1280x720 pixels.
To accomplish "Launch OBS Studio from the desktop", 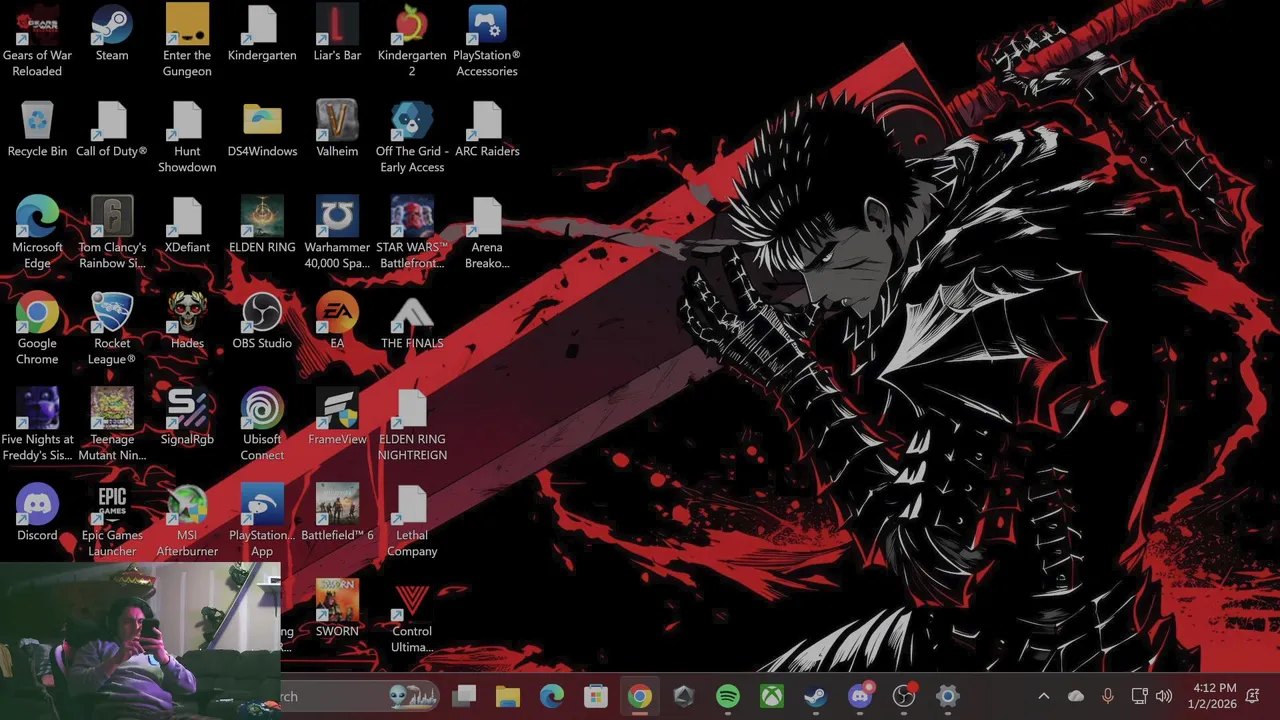I will pyautogui.click(x=262, y=322).
